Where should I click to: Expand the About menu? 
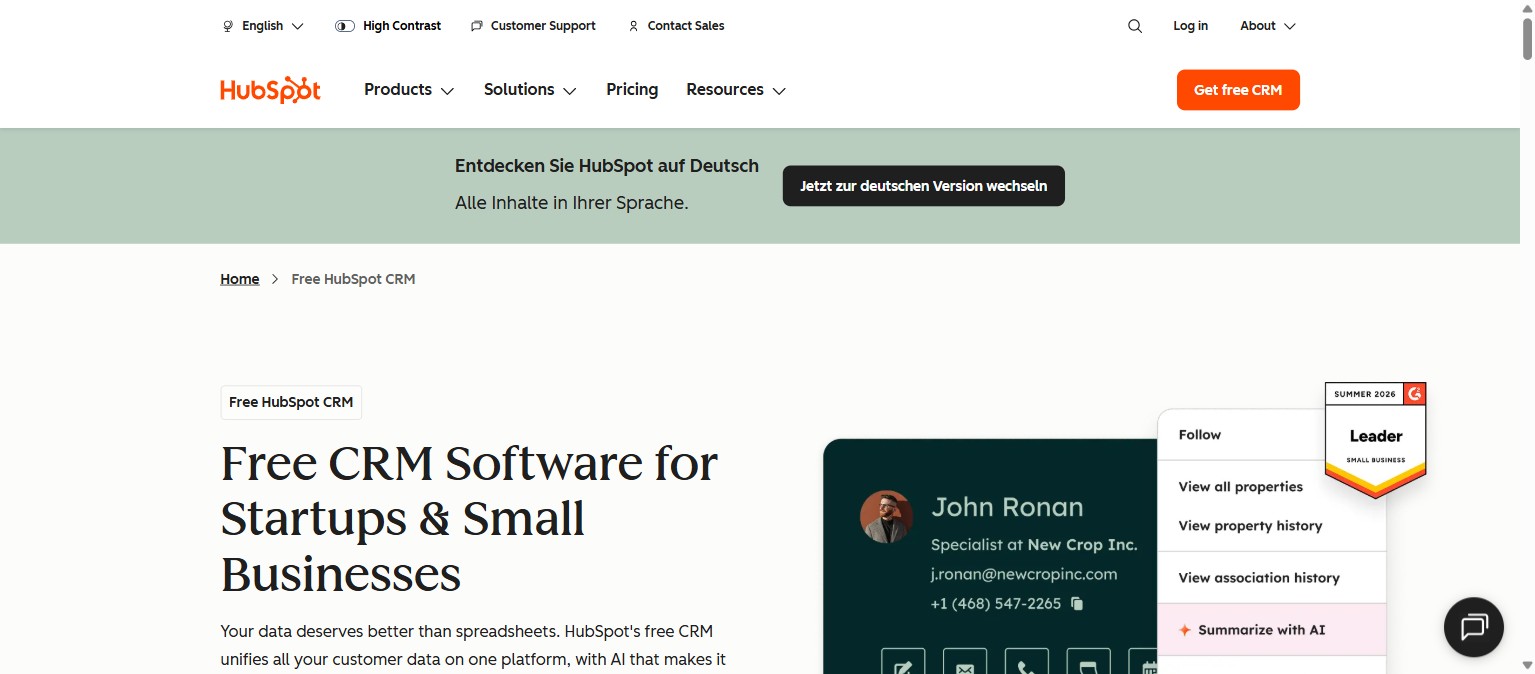(1268, 26)
